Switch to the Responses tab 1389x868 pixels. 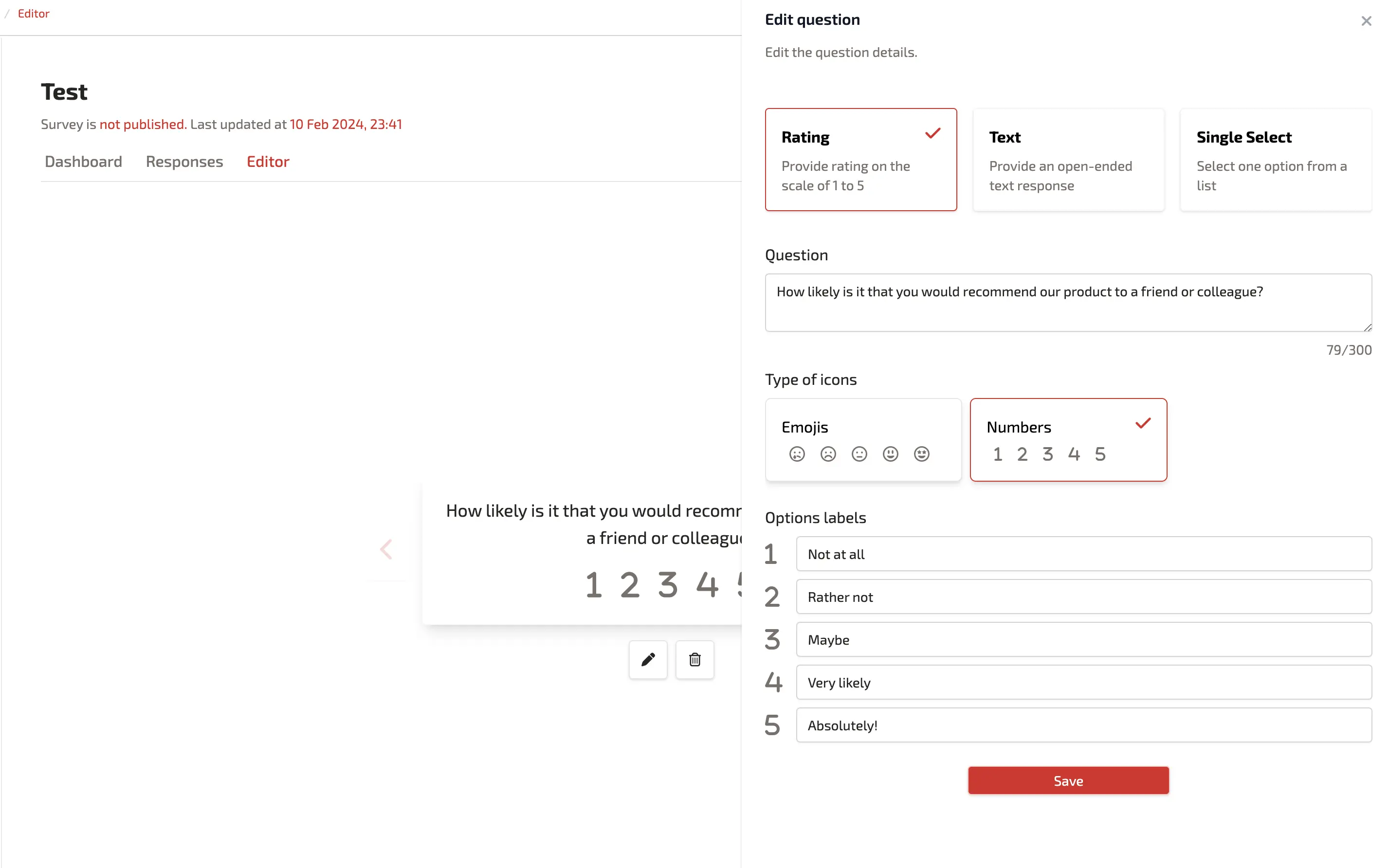coord(184,161)
